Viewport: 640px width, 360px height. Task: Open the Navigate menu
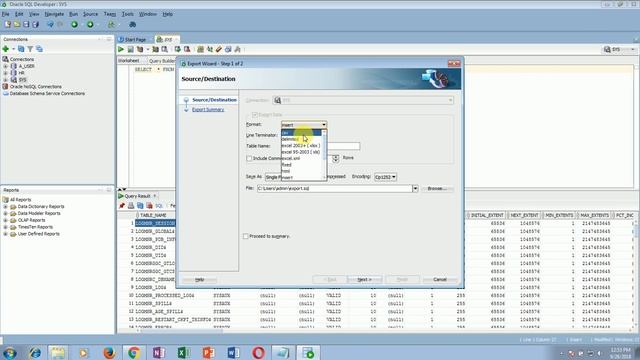(x=54, y=14)
